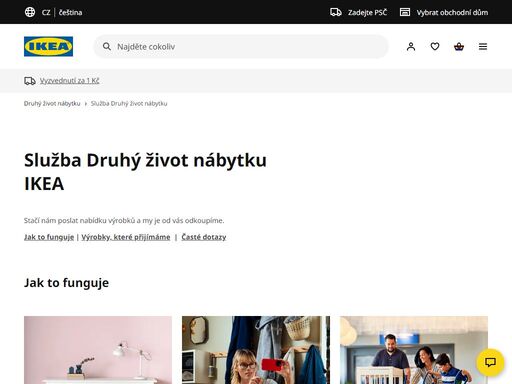The width and height of the screenshot is (512, 384).
Task: Go to Druhý život nábytku breadcrumb
Action: click(52, 103)
